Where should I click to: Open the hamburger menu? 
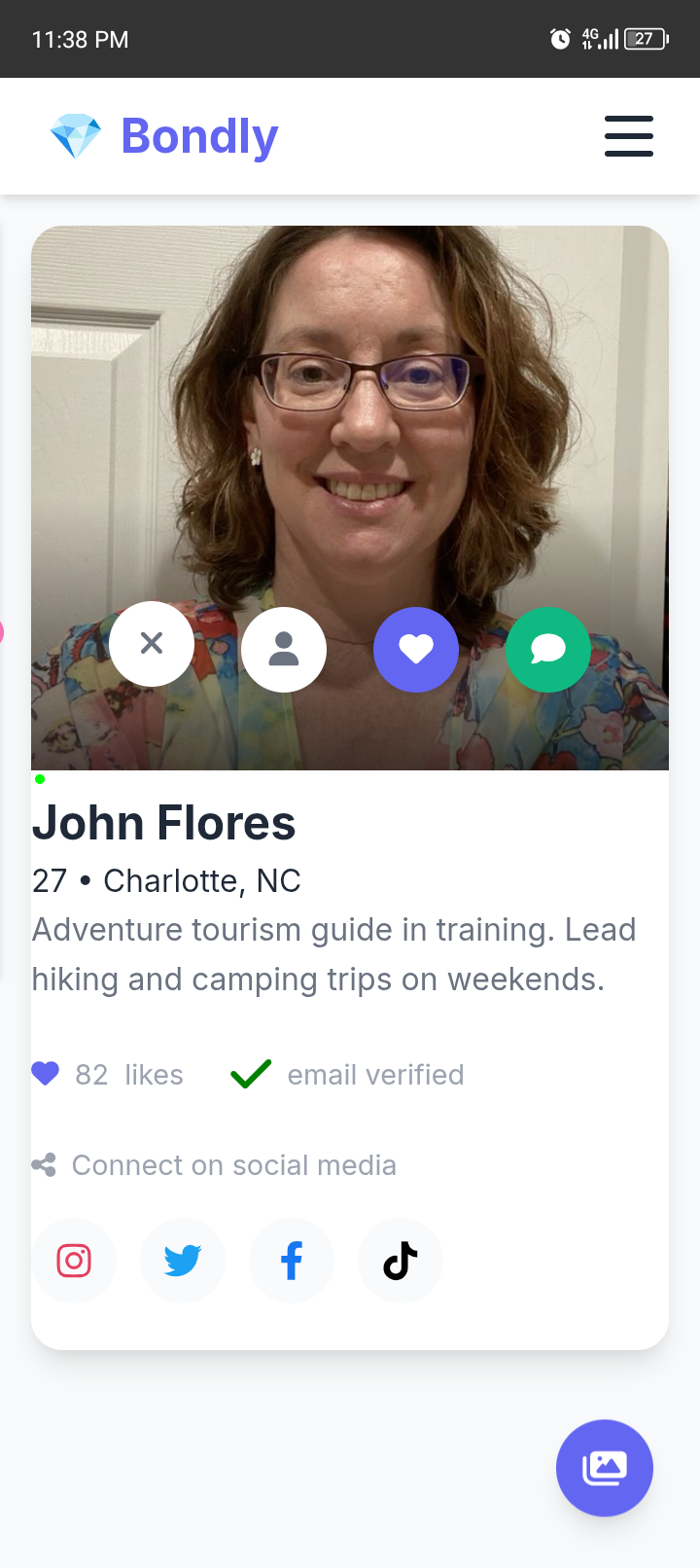point(628,136)
